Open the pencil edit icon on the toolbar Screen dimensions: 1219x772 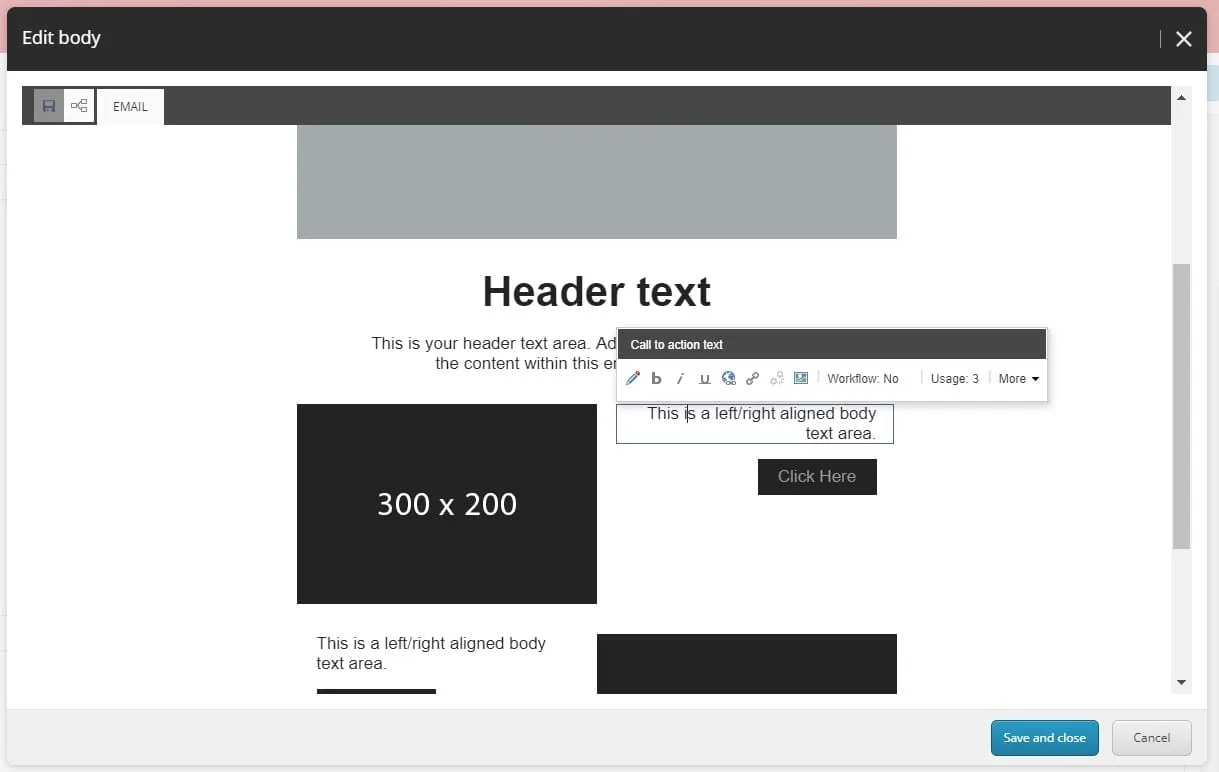(632, 378)
